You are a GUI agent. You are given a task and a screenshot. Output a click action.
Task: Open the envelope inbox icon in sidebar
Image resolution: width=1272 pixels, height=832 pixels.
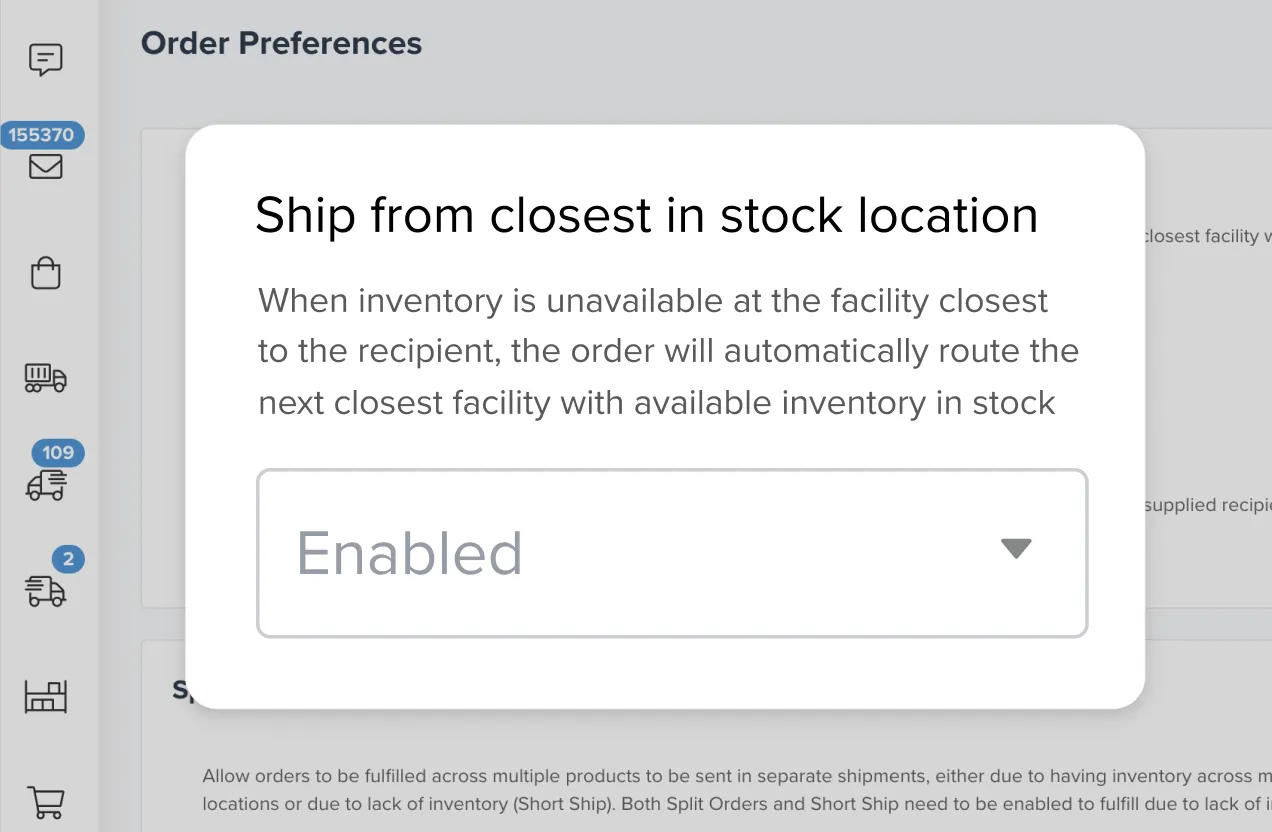[x=44, y=167]
